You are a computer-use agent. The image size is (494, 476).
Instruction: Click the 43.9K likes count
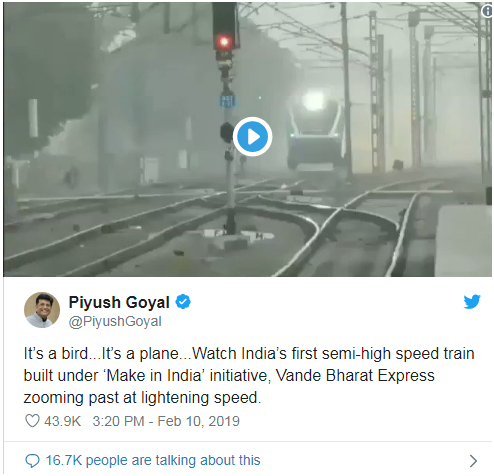point(62,421)
